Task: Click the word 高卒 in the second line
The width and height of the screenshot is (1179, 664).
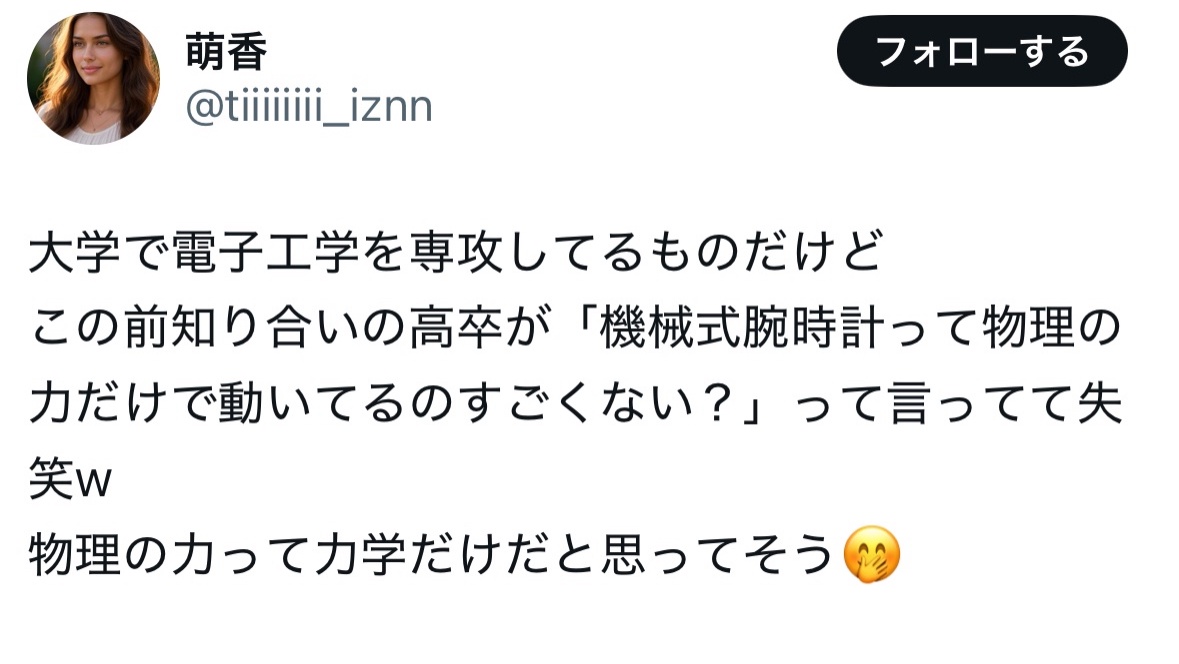Action: [x=456, y=327]
